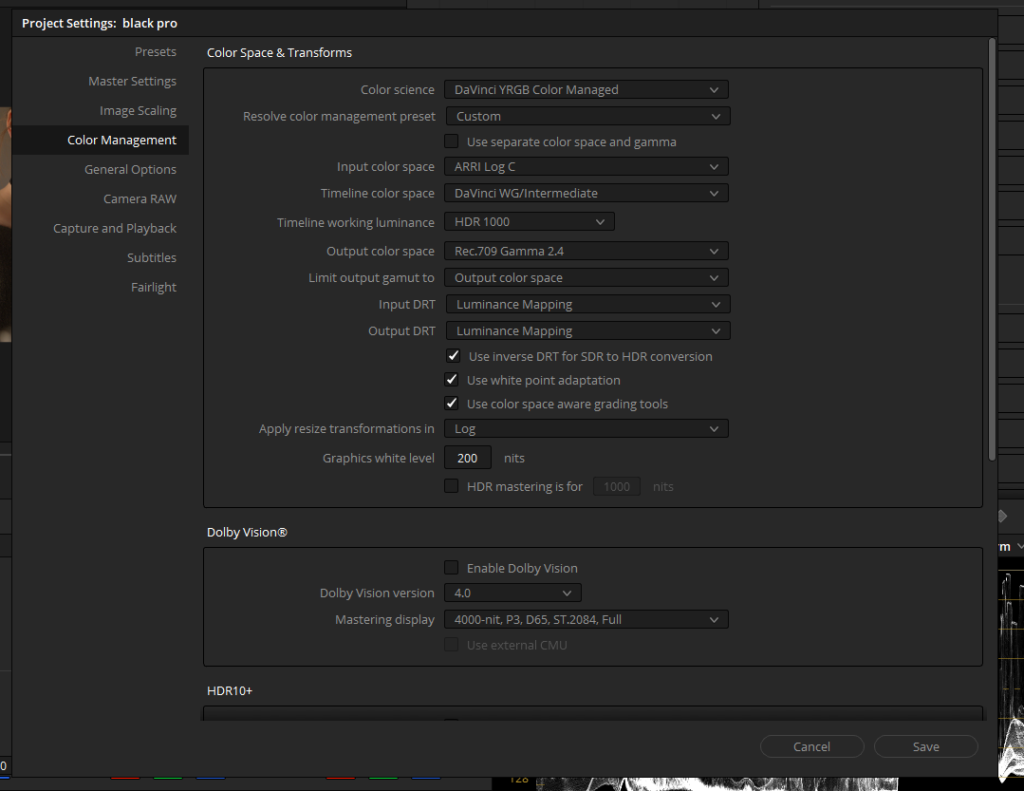Open Input color space dropdown
Viewport: 1024px width, 791px height.
(x=586, y=167)
